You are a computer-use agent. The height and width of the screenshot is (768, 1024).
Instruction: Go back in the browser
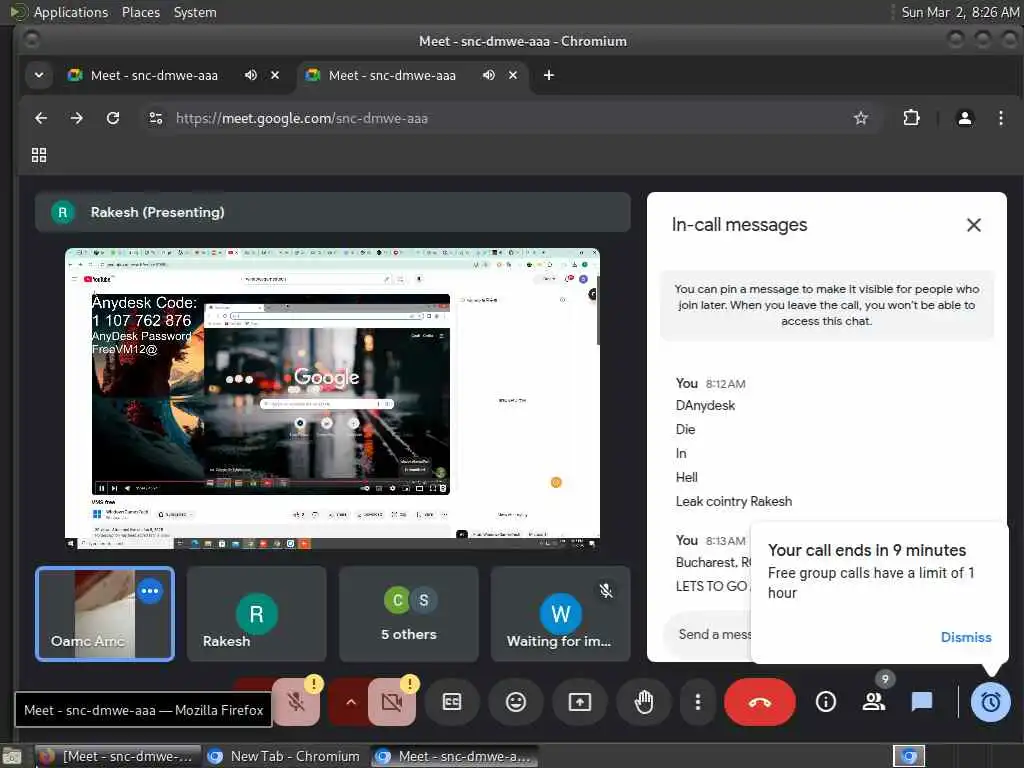40,118
